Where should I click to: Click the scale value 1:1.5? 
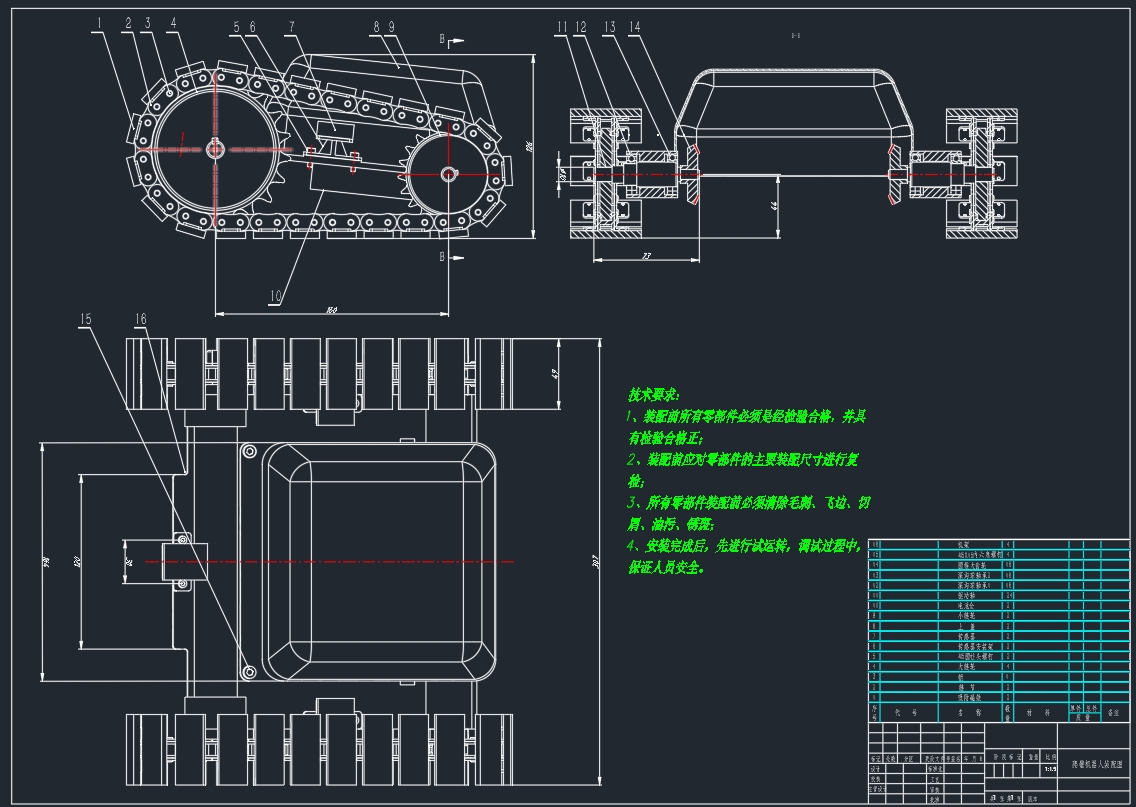click(1051, 769)
